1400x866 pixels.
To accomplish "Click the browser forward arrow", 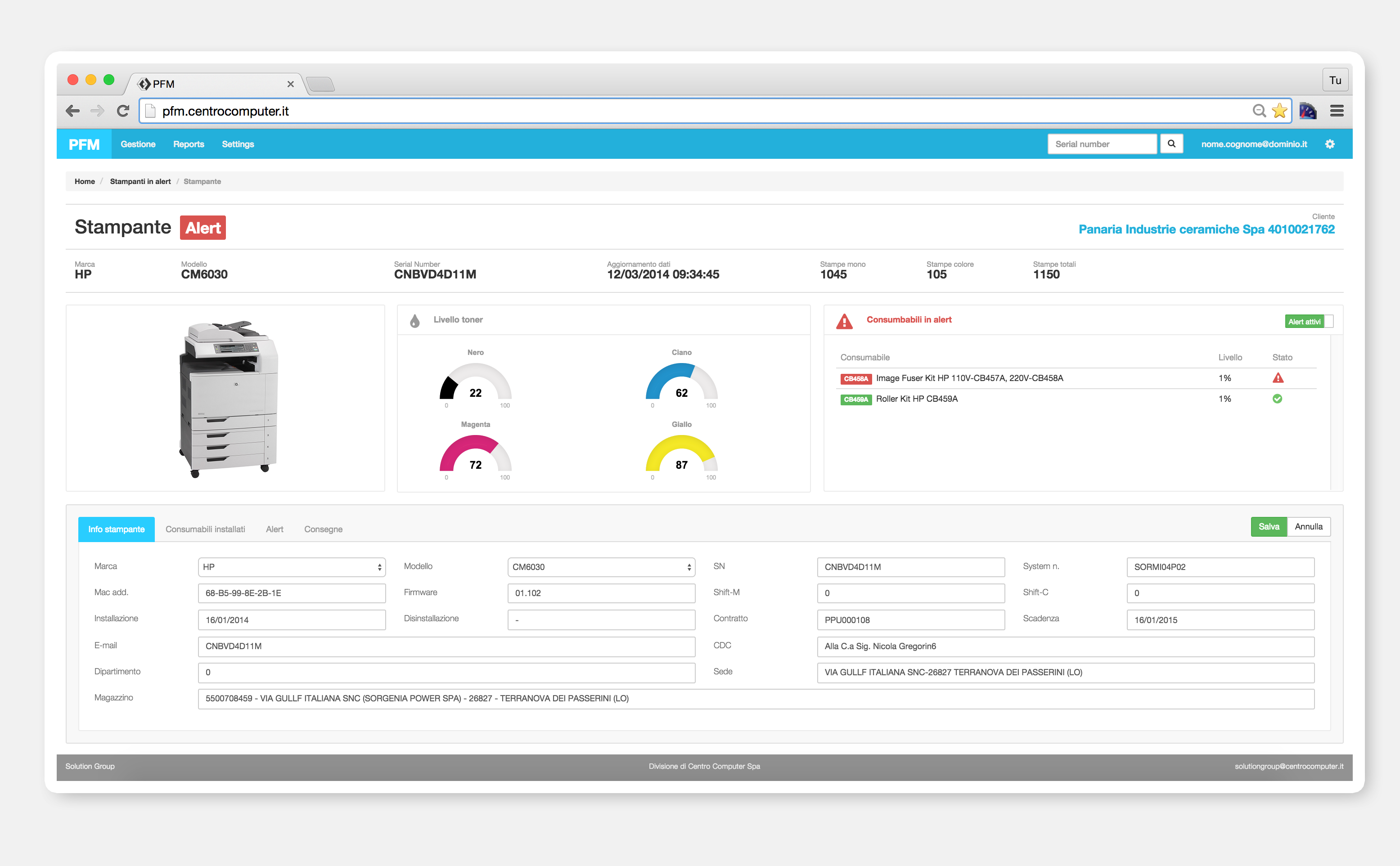I will pyautogui.click(x=97, y=111).
